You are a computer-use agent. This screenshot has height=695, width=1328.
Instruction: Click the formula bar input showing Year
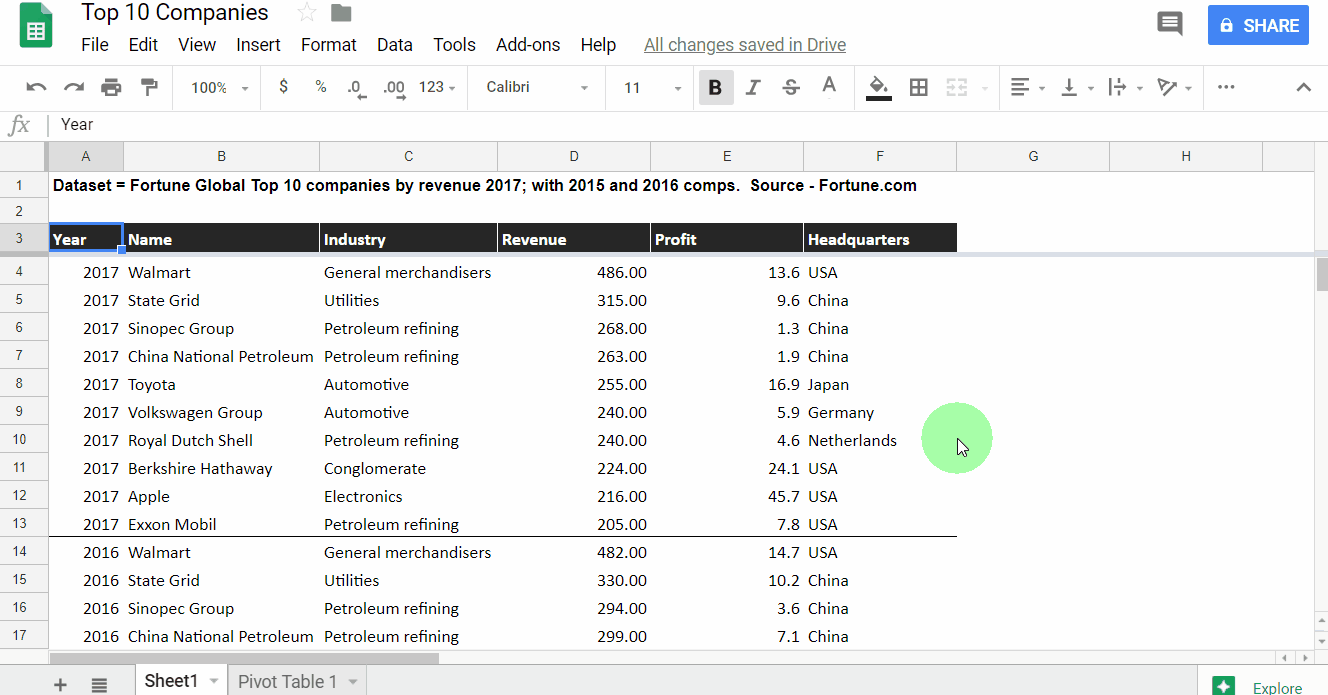[x=690, y=125]
